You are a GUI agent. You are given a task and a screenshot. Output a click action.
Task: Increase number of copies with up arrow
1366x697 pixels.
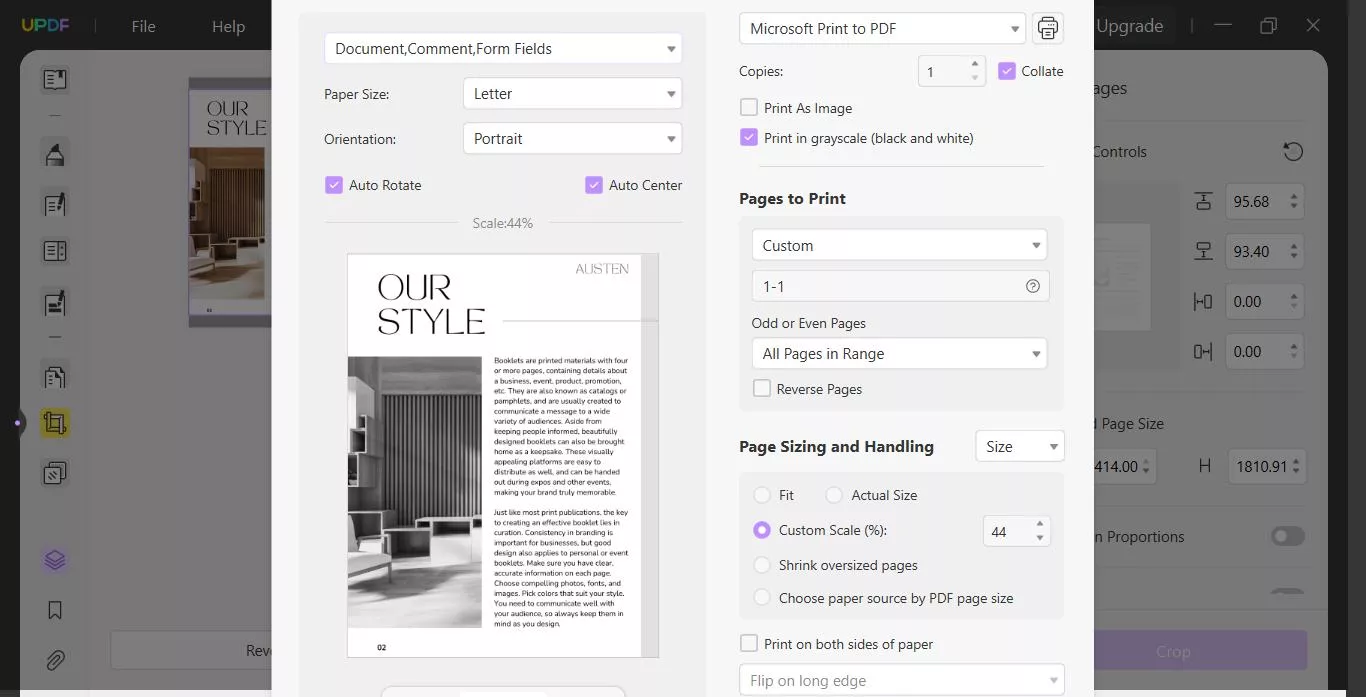pyautogui.click(x=975, y=64)
